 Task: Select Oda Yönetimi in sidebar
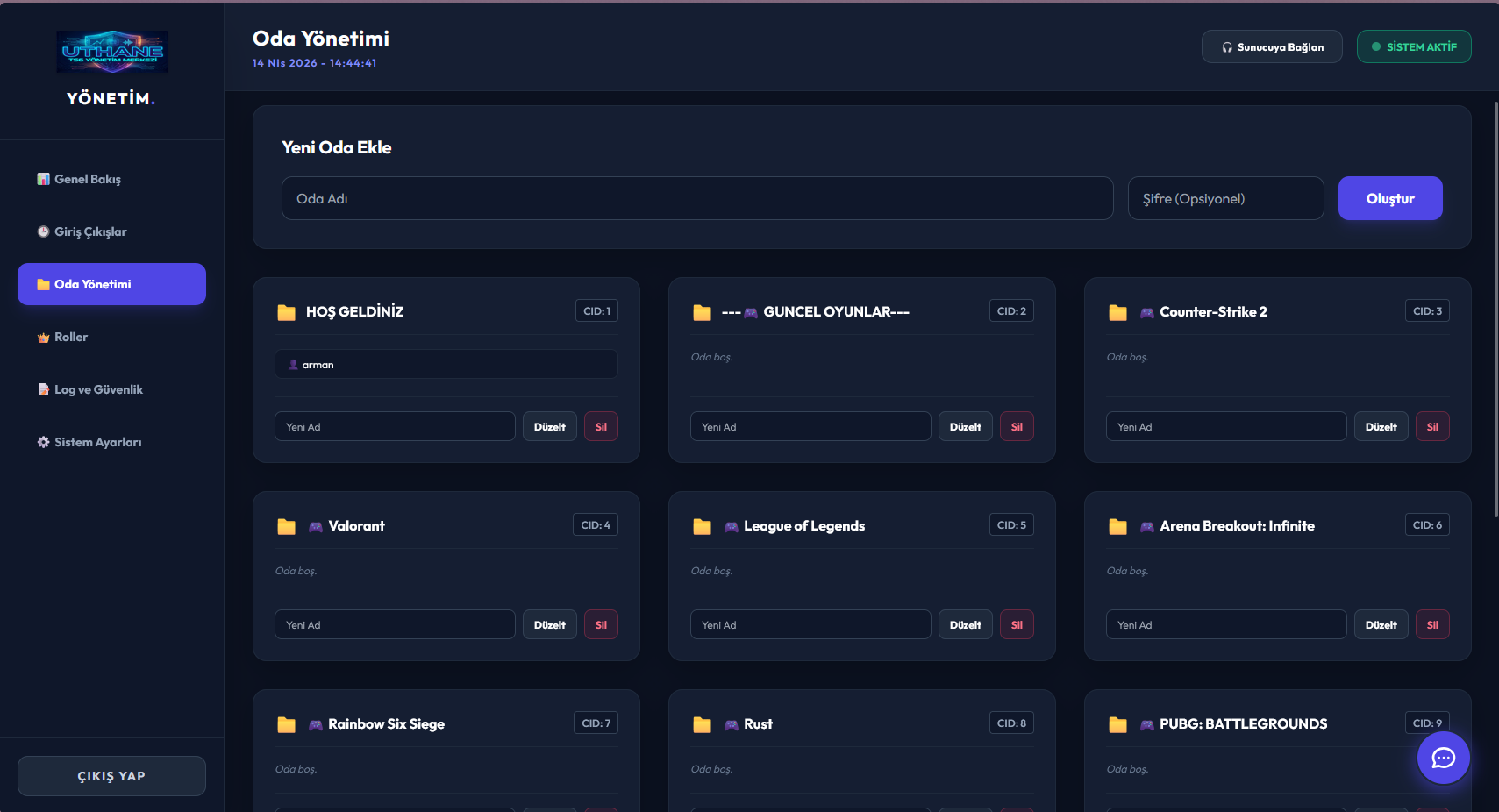pyautogui.click(x=111, y=284)
